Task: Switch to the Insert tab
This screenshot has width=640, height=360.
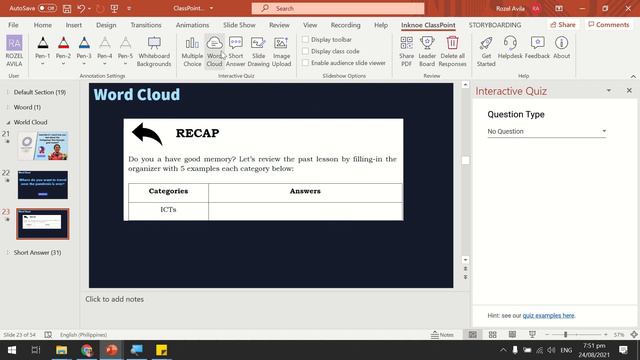Action: point(74,25)
